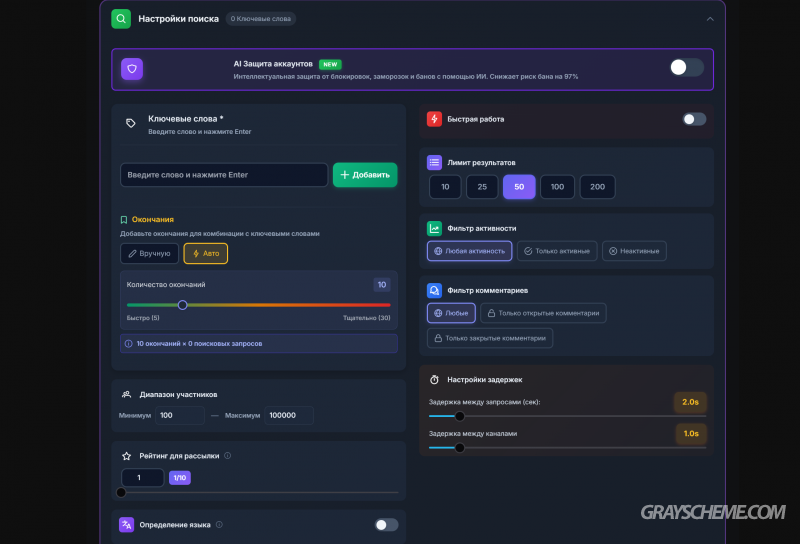Click the red lightning Быстрая работа icon
This screenshot has height=544, width=800.
coord(434,119)
